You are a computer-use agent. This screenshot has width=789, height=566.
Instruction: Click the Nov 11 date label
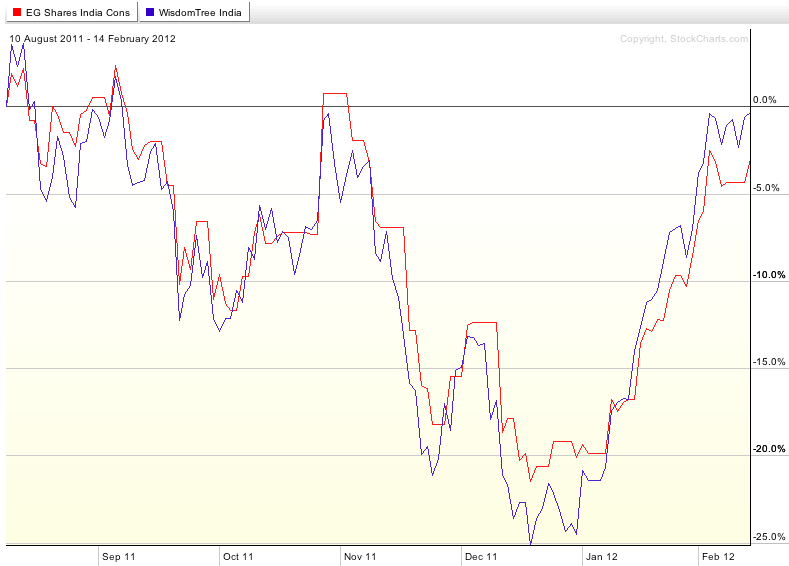coord(360,556)
